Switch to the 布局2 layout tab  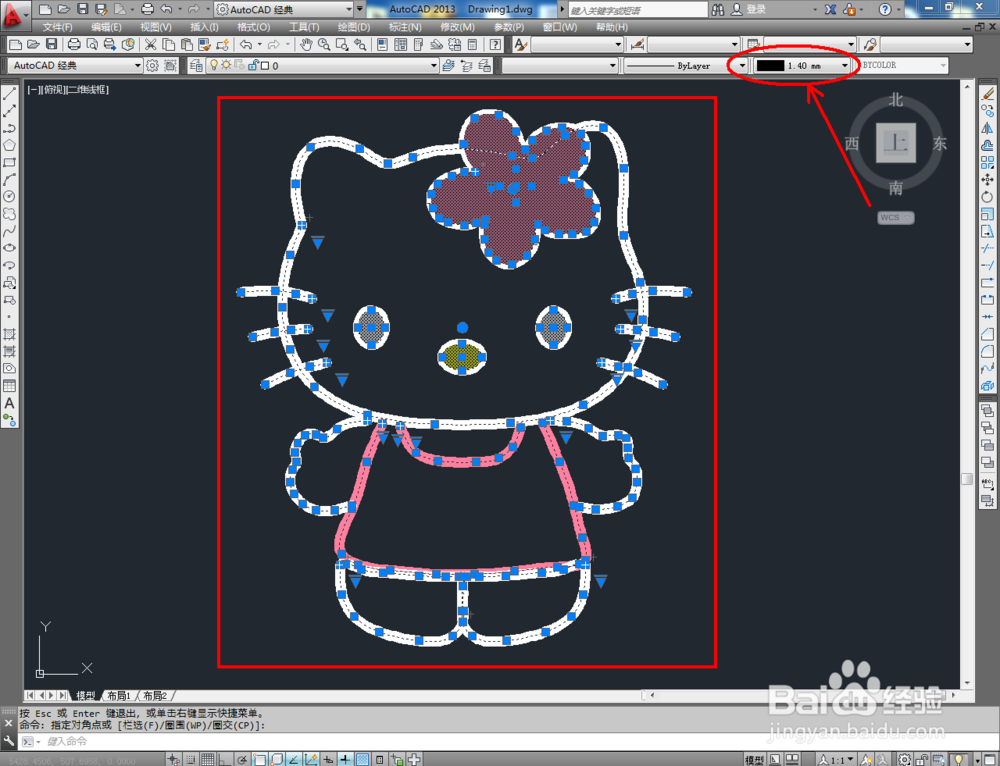[x=155, y=695]
